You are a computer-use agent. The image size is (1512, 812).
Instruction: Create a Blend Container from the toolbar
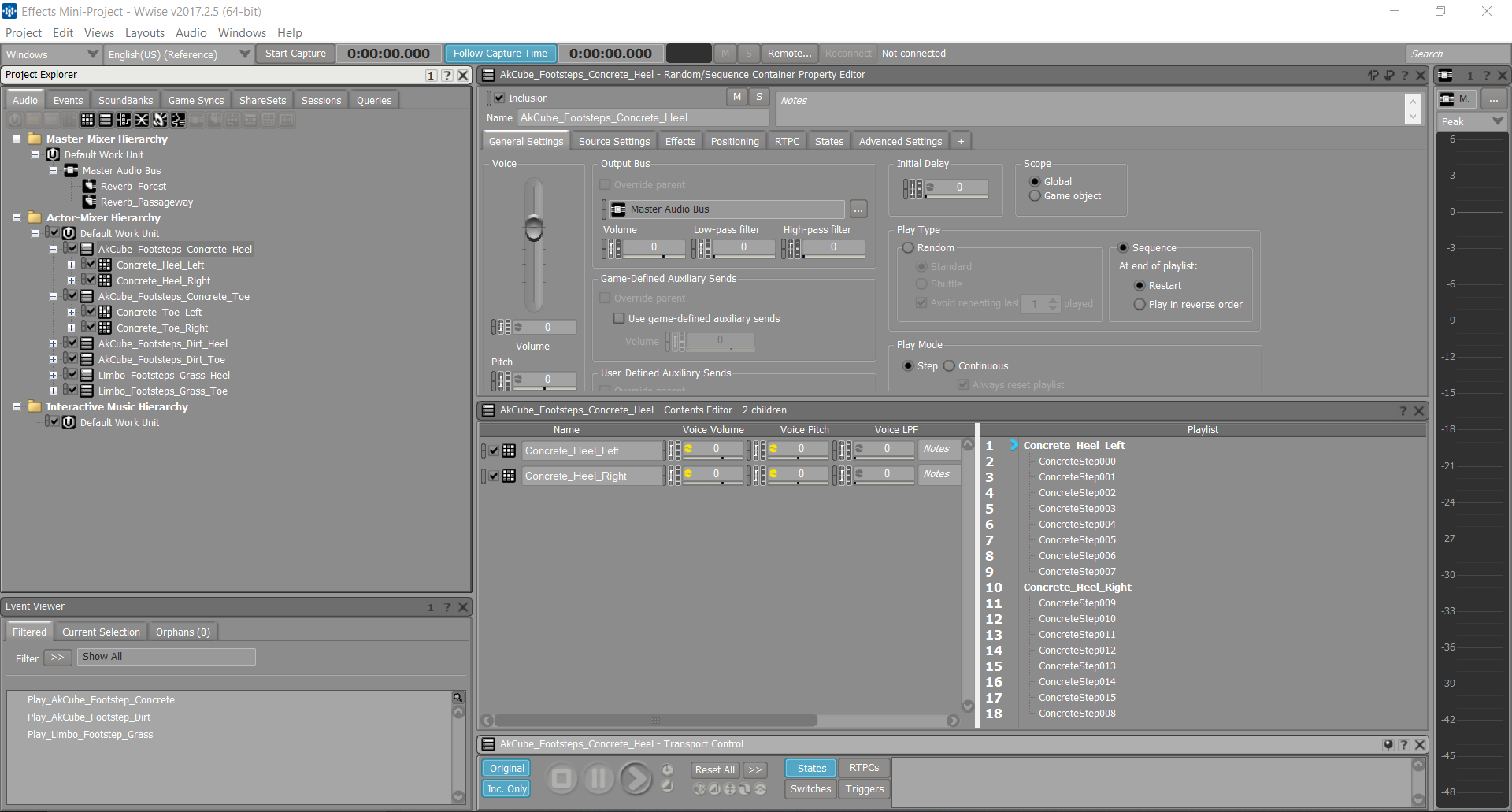tap(142, 120)
